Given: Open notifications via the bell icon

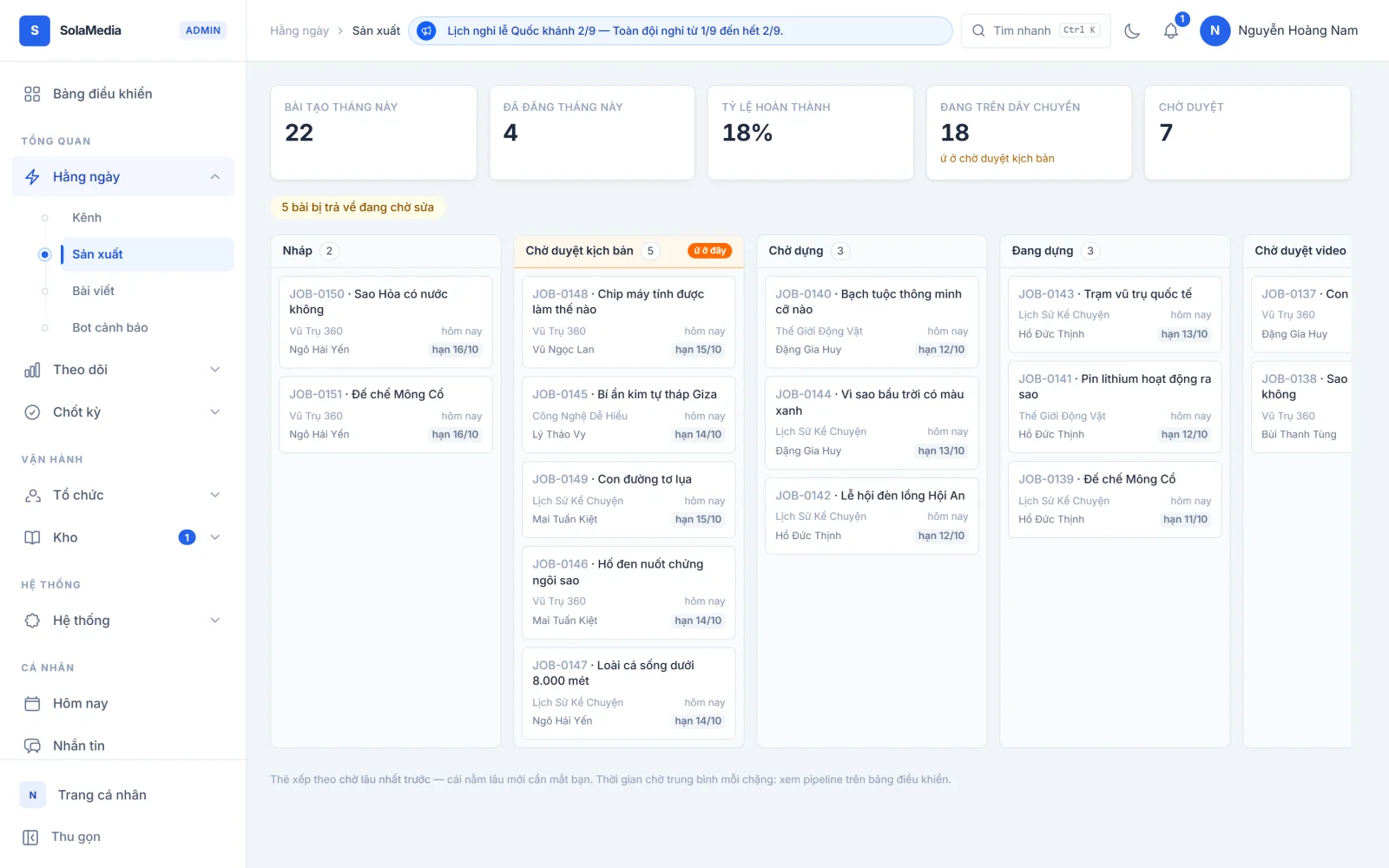Looking at the screenshot, I should click(x=1171, y=30).
